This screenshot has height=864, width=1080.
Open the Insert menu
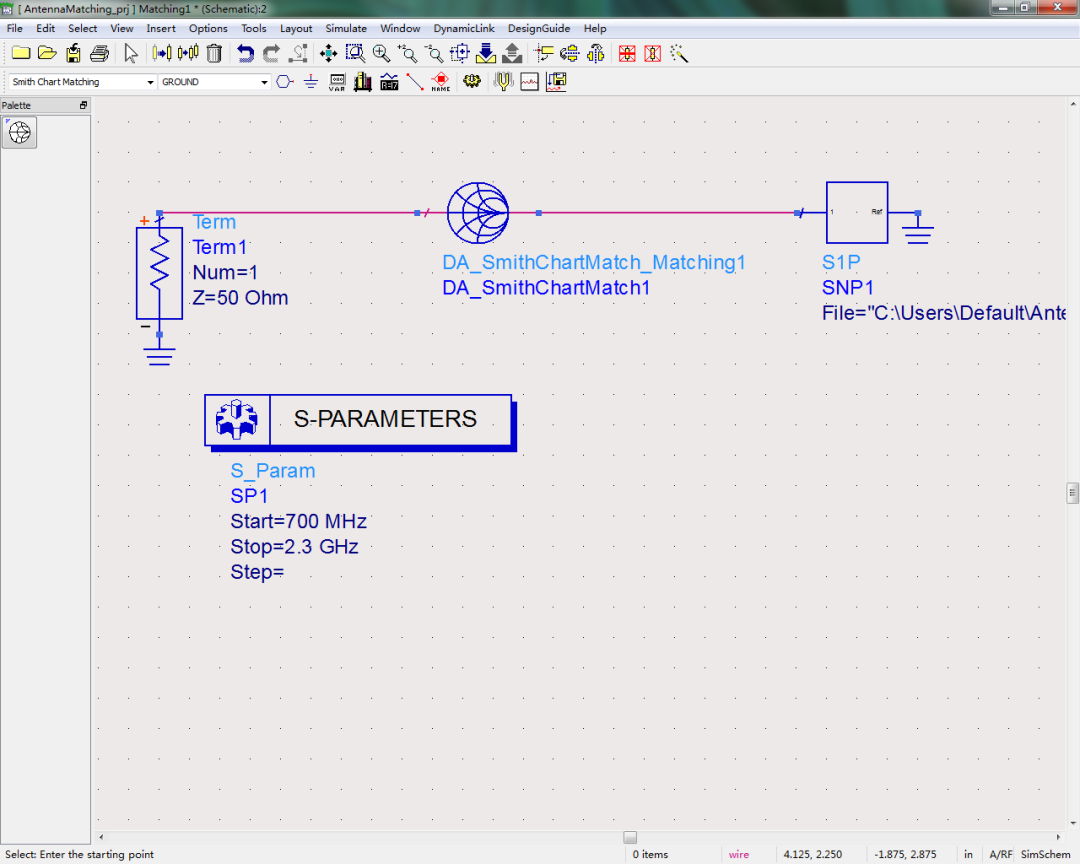tap(161, 28)
